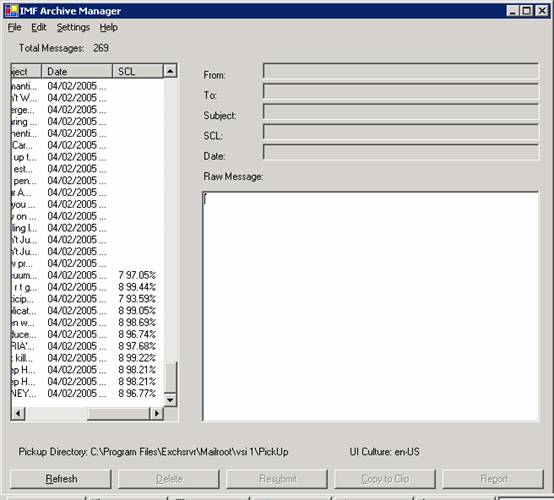The height and width of the screenshot is (500, 554).
Task: Select the message with SCL 7 97.05%
Action: pyautogui.click(x=87, y=275)
